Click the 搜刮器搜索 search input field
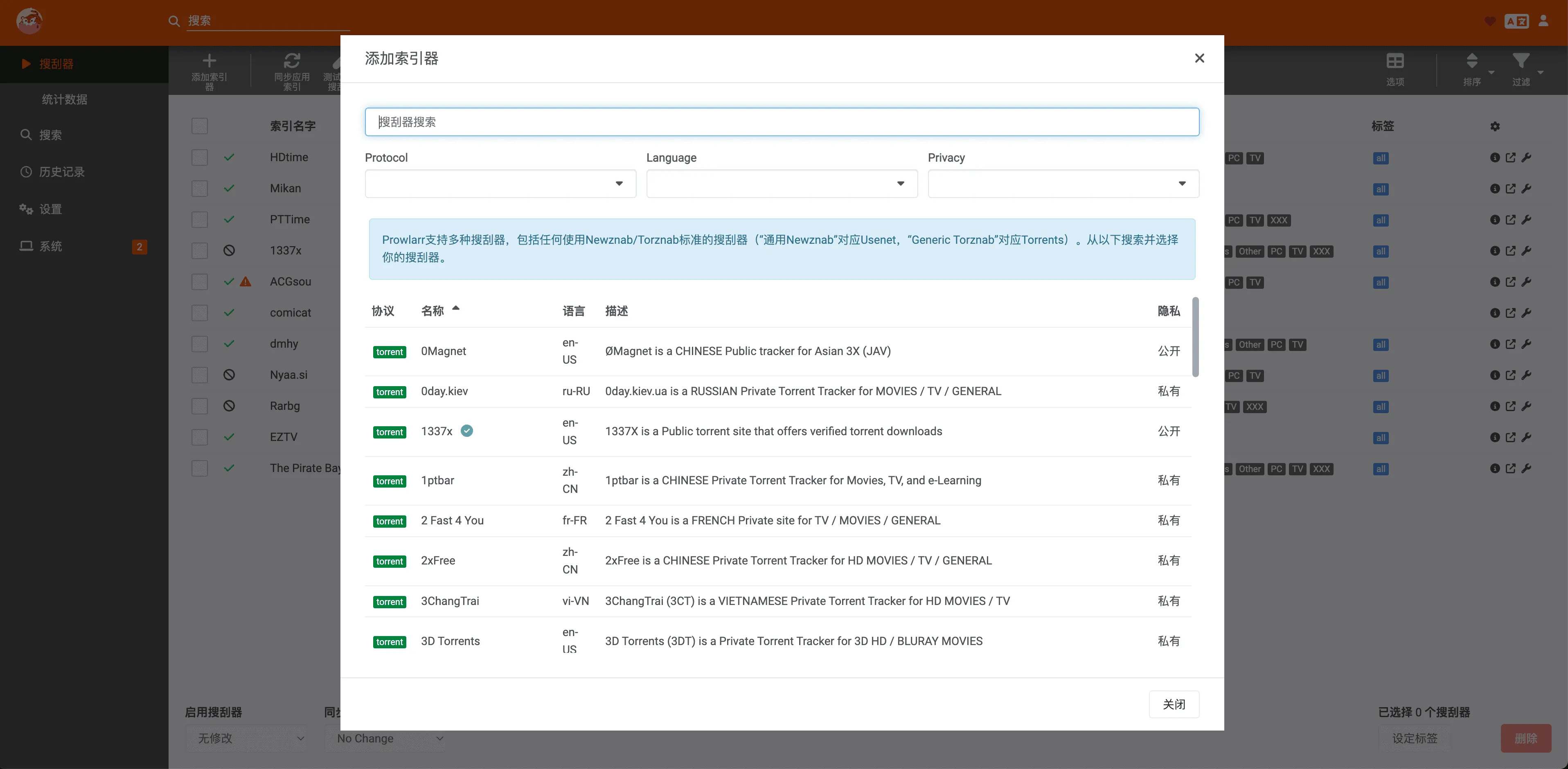Image resolution: width=1568 pixels, height=769 pixels. click(x=782, y=121)
